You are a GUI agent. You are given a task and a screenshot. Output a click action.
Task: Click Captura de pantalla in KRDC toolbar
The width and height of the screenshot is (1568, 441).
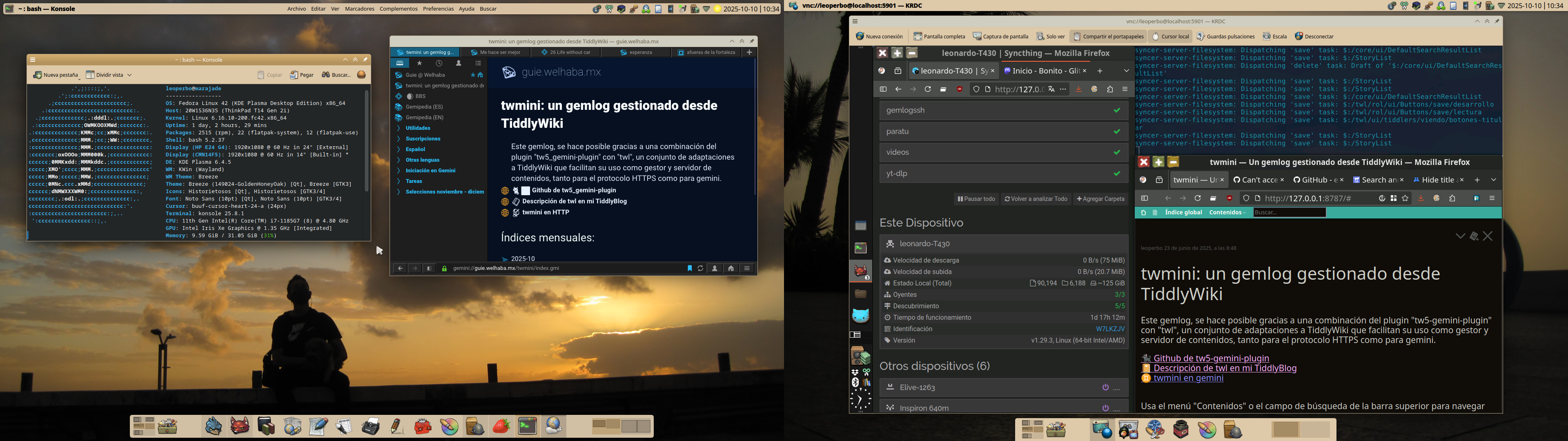point(1000,37)
